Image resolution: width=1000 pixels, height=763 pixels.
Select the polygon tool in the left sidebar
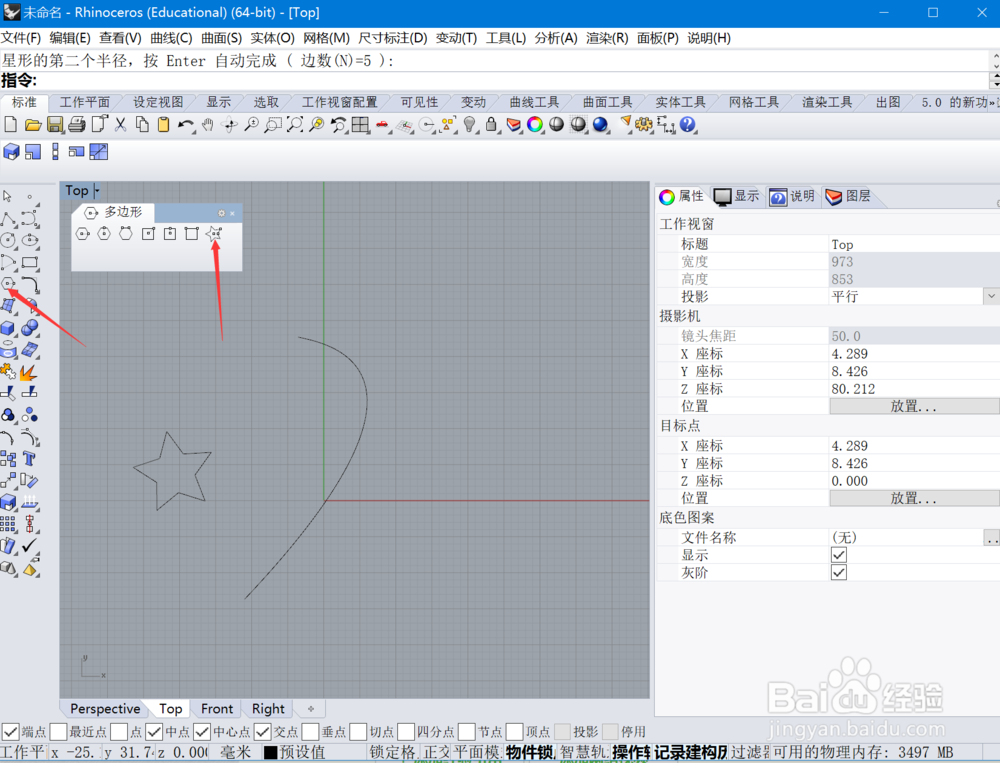pyautogui.click(x=8, y=284)
